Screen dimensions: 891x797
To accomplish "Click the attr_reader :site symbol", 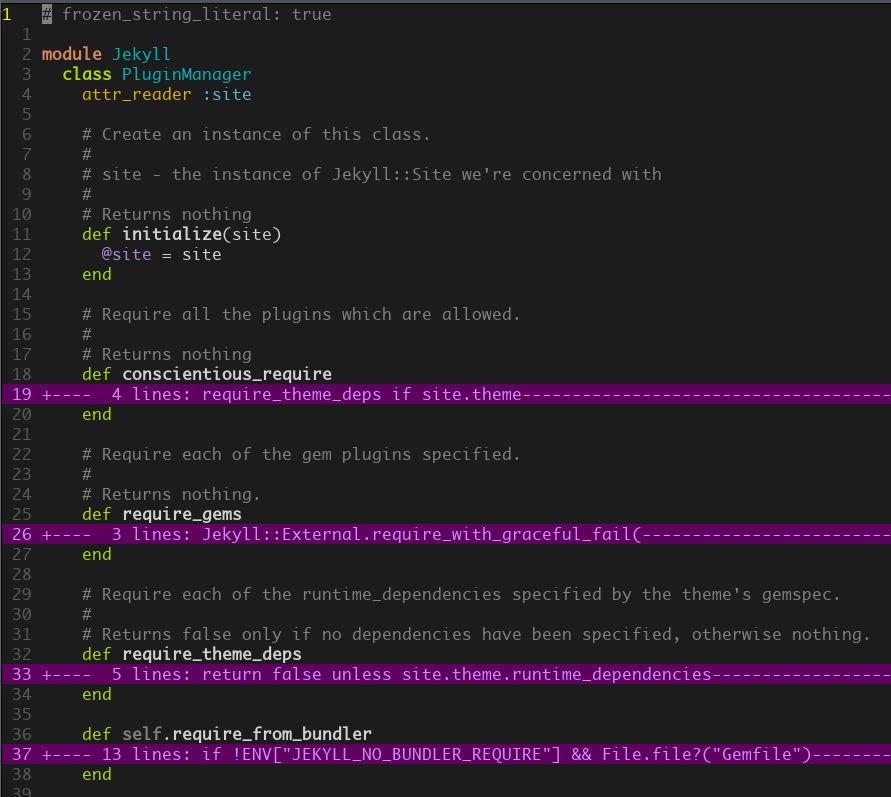I will pos(227,94).
